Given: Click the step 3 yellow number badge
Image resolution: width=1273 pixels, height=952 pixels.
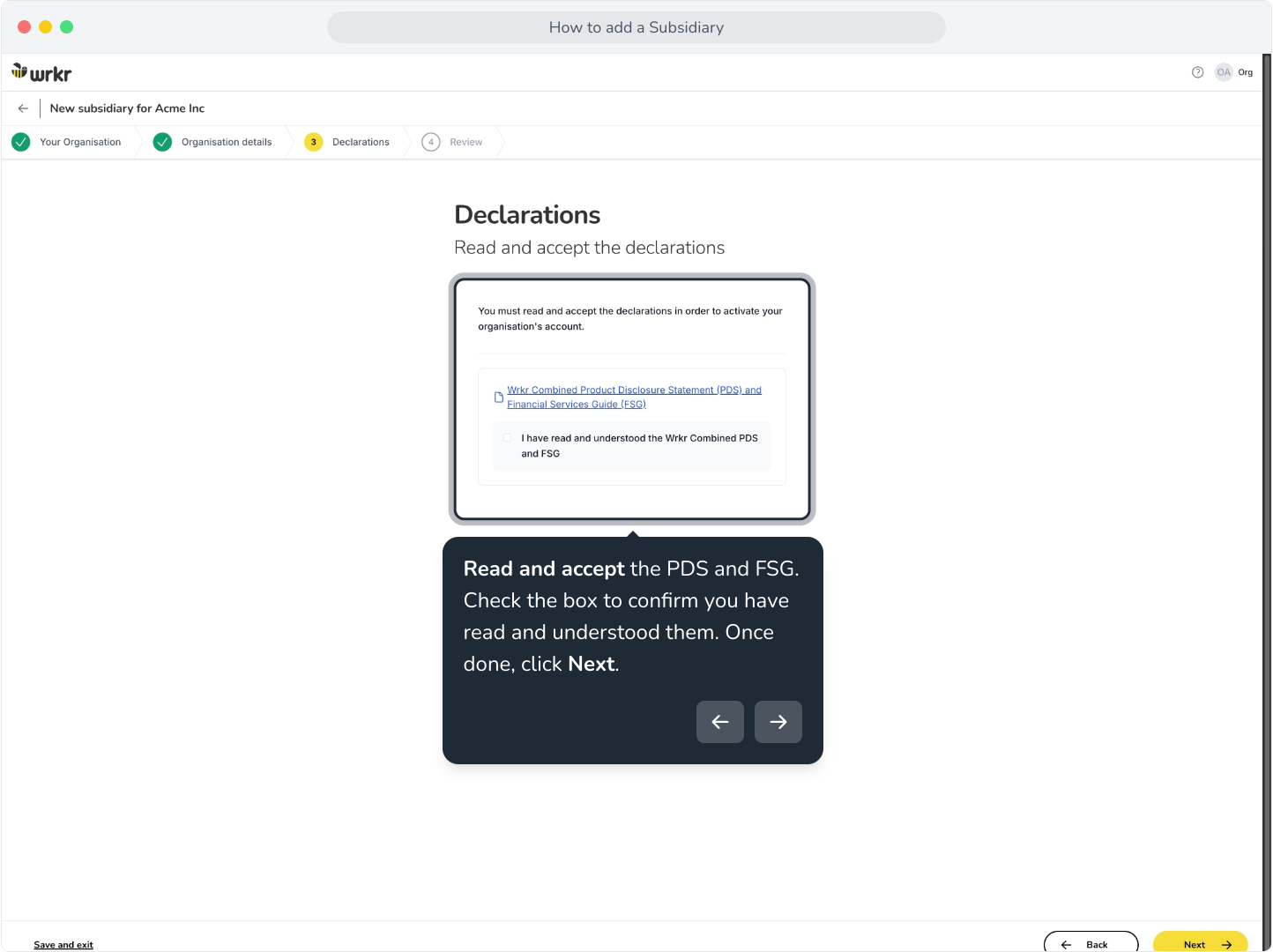Looking at the screenshot, I should [313, 142].
